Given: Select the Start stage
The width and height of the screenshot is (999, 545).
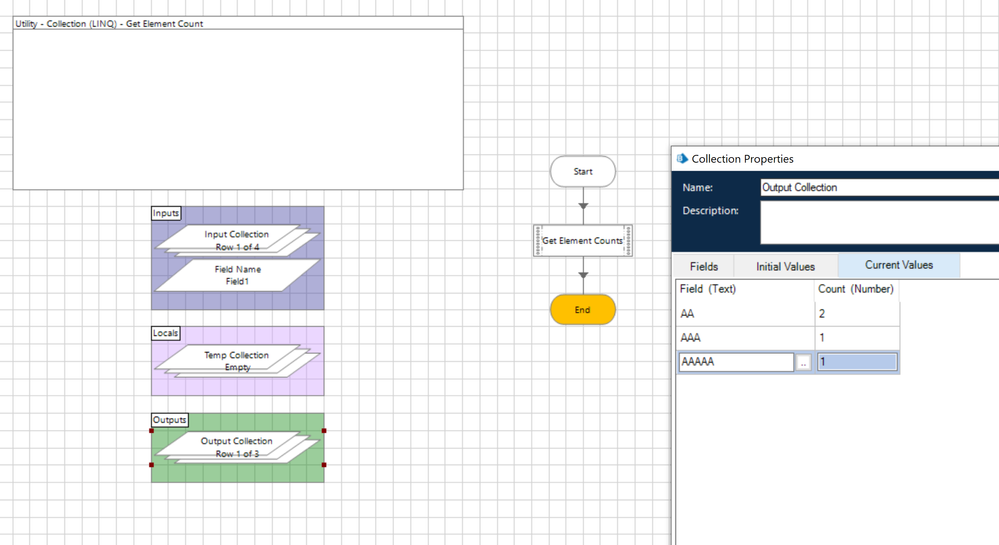Looking at the screenshot, I should tap(583, 172).
